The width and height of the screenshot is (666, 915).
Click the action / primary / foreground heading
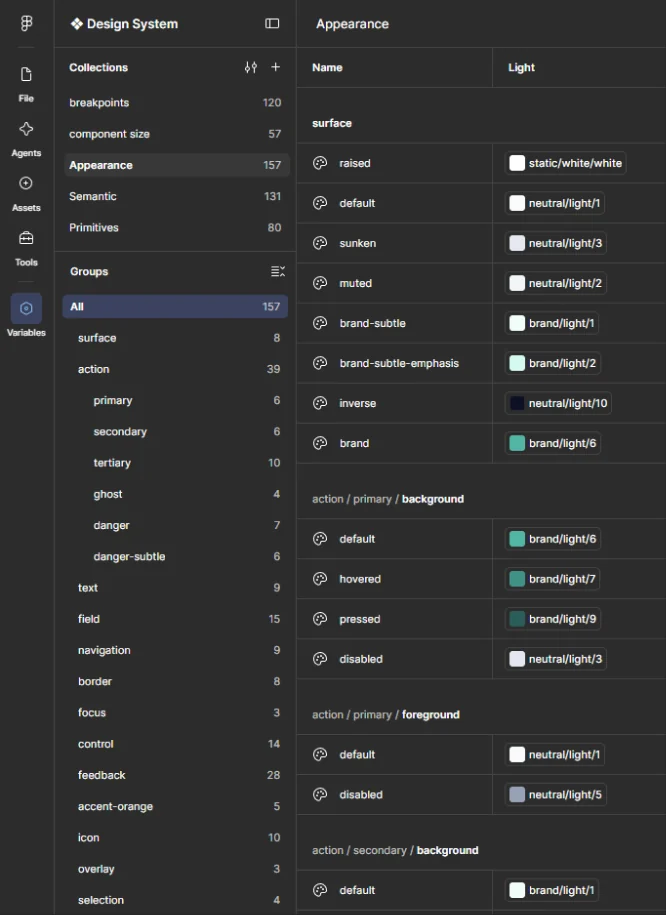tap(386, 714)
